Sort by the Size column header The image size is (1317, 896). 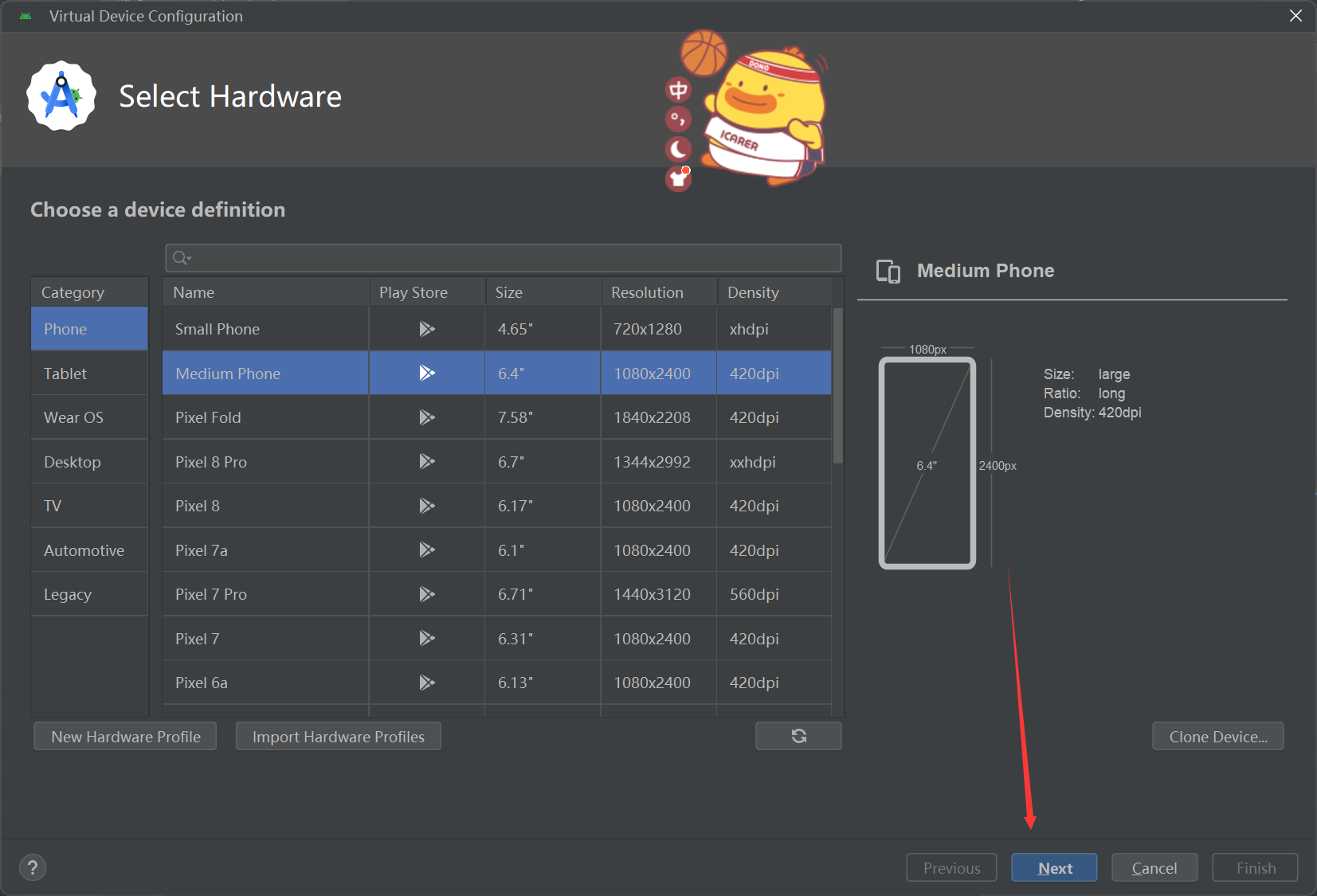tap(543, 292)
